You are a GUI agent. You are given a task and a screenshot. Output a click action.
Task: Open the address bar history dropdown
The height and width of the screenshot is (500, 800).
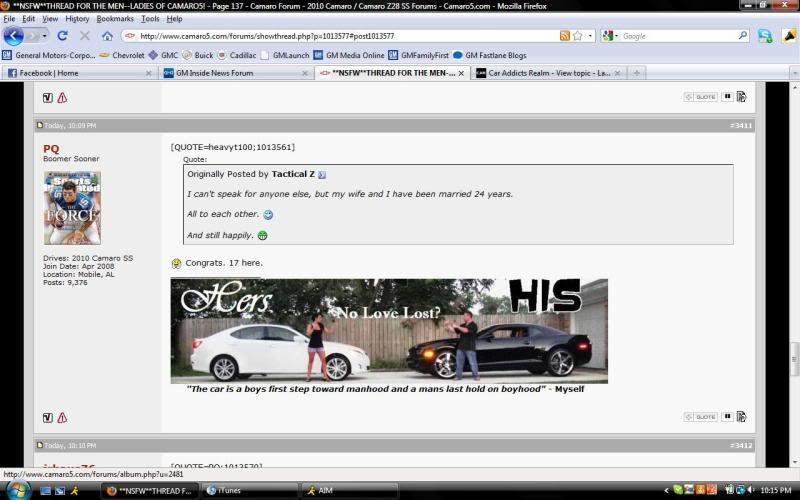pyautogui.click(x=592, y=36)
